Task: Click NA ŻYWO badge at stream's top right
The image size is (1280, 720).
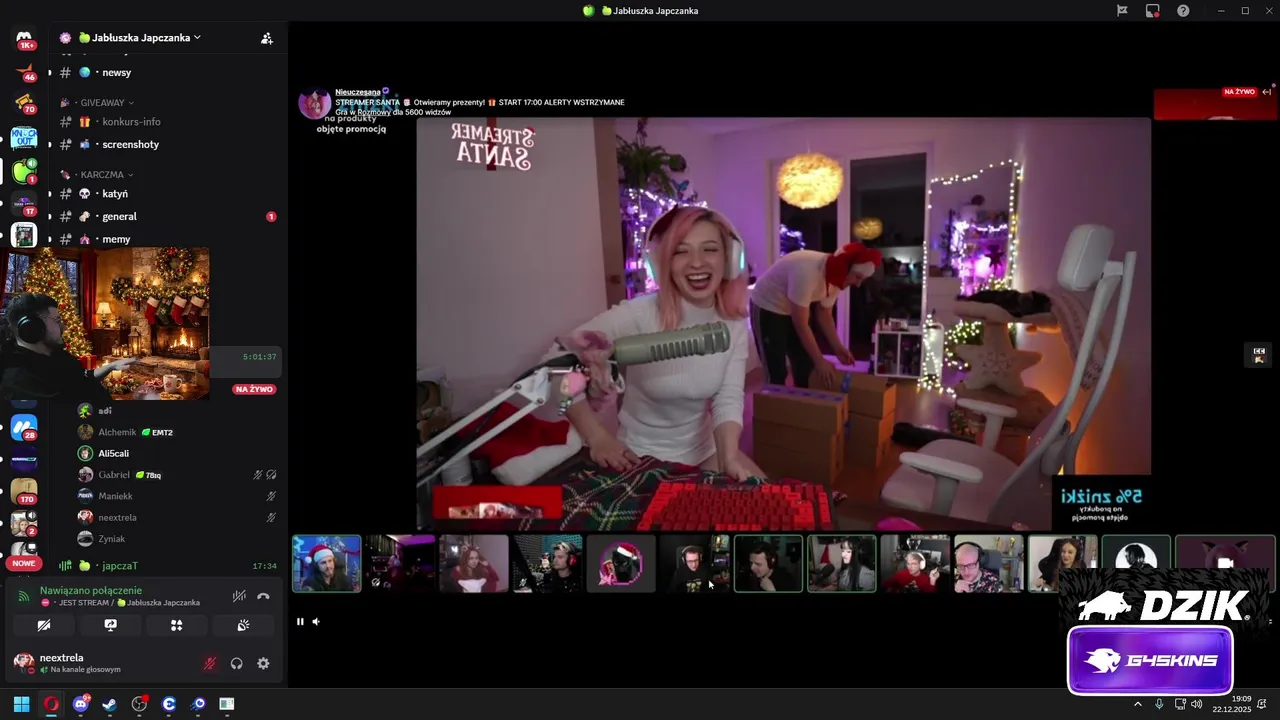Action: 1239,92
